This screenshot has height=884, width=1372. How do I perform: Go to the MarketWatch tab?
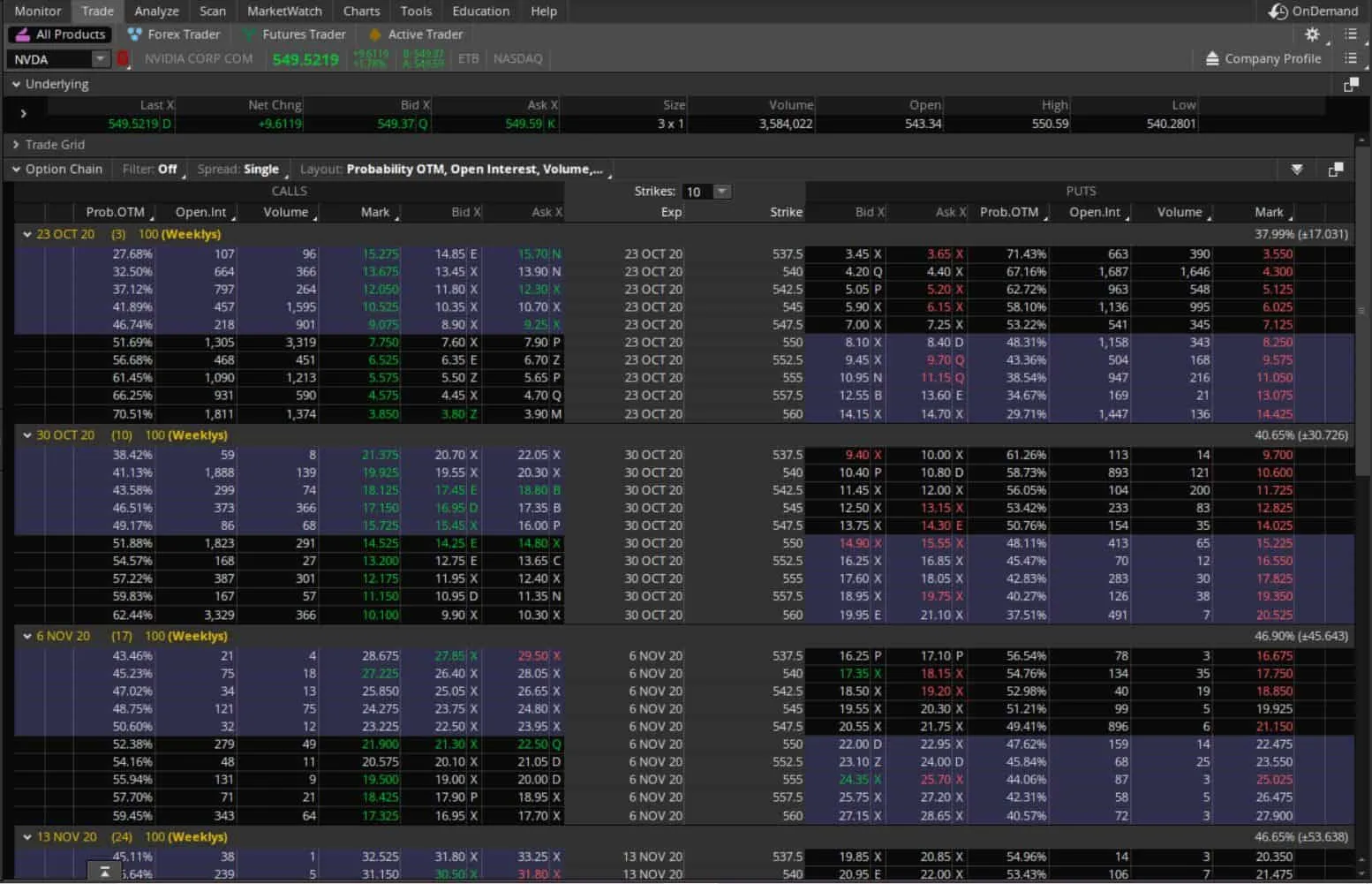pyautogui.click(x=284, y=11)
